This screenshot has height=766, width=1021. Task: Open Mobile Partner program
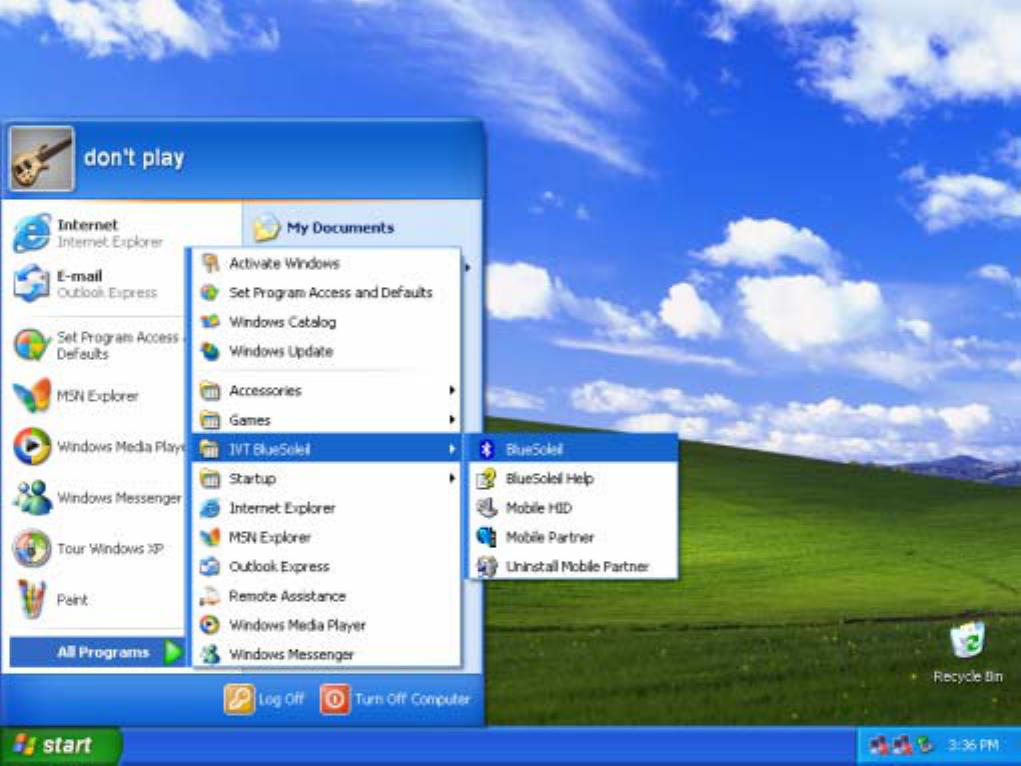click(573, 537)
